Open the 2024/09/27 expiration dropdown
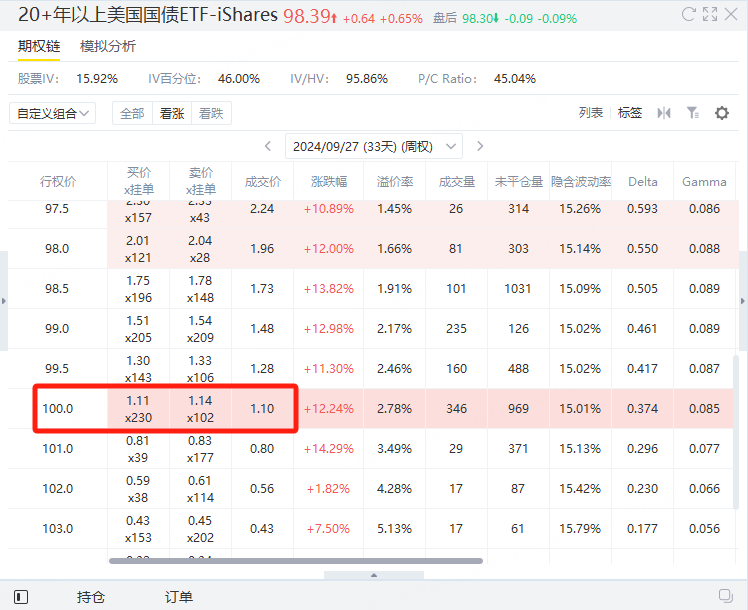The width and height of the screenshot is (748, 610). pos(374,146)
